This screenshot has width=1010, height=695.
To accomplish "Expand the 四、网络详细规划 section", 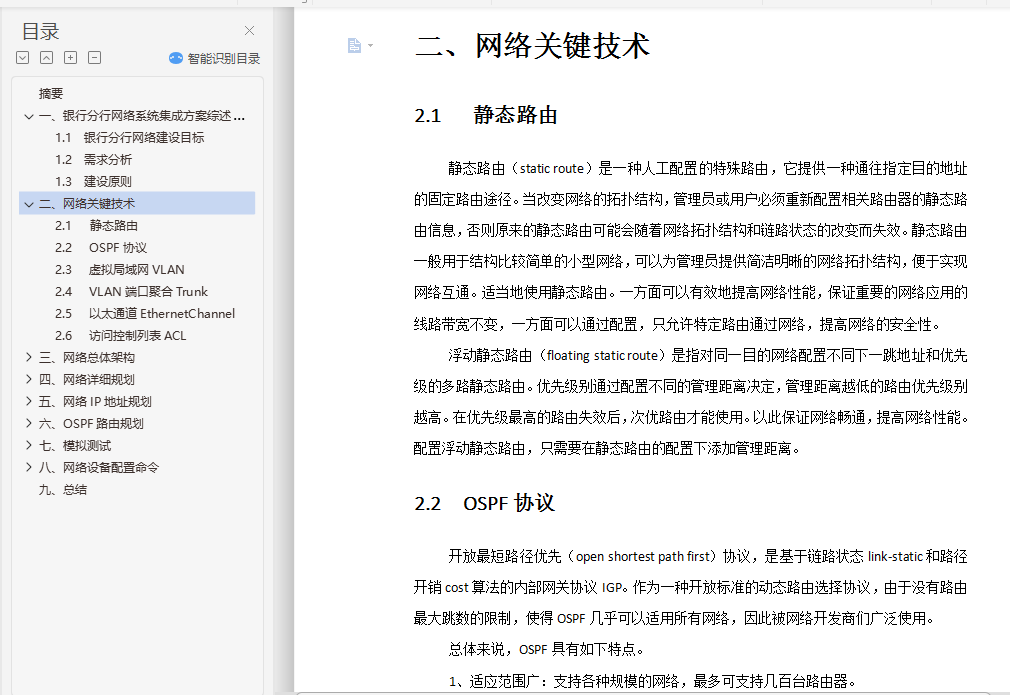I will [x=28, y=379].
